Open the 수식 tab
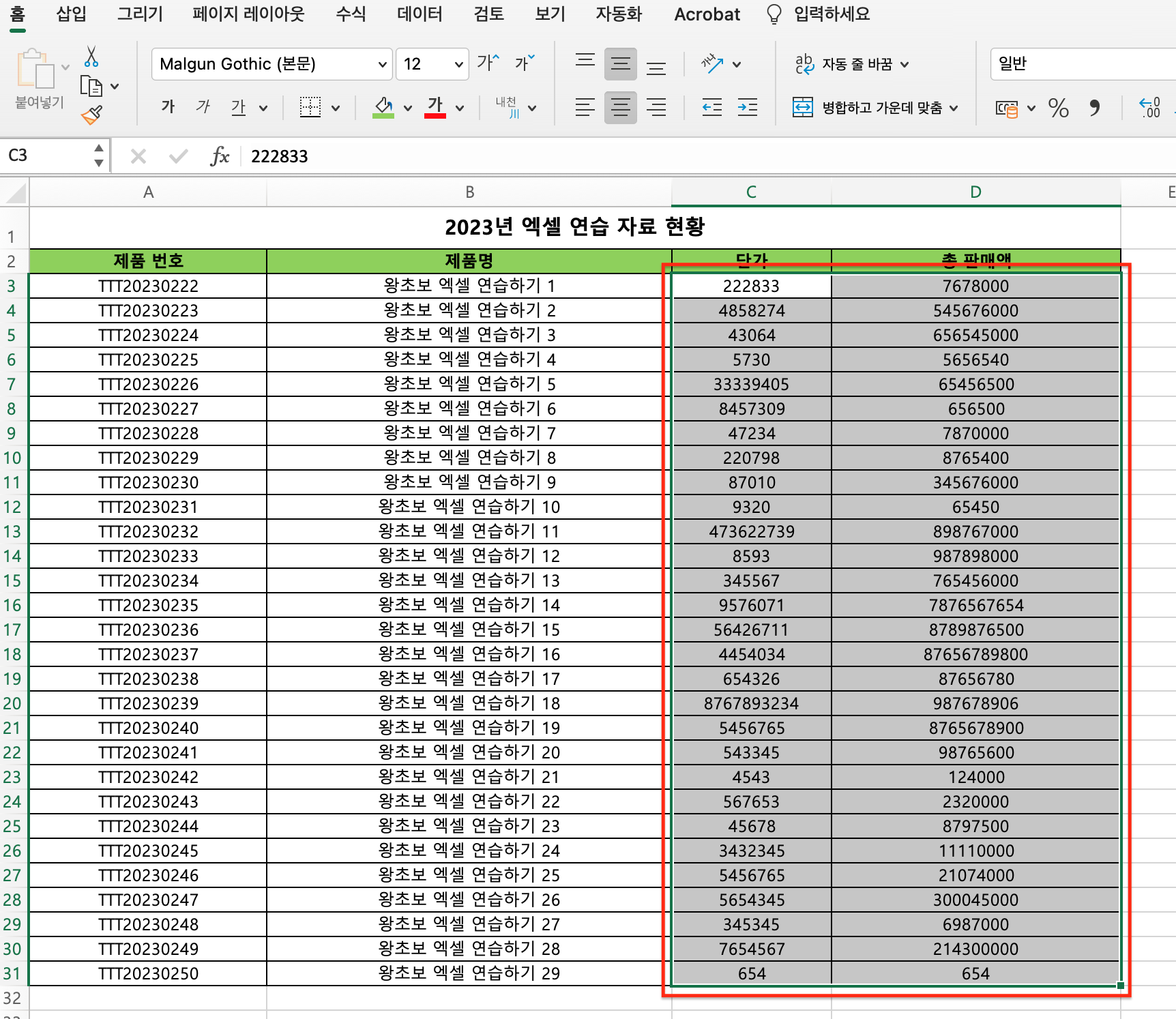Screen dimensions: 1176x1019 (x=351, y=14)
